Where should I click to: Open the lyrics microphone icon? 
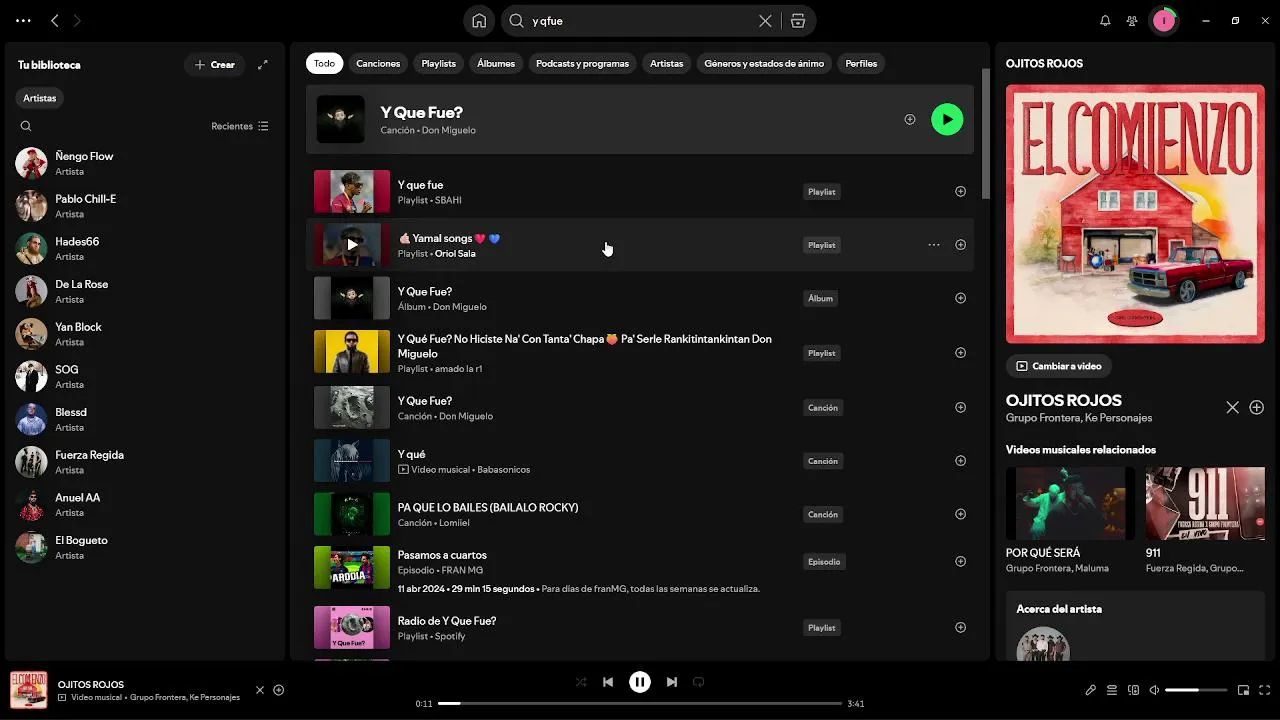click(x=1091, y=690)
